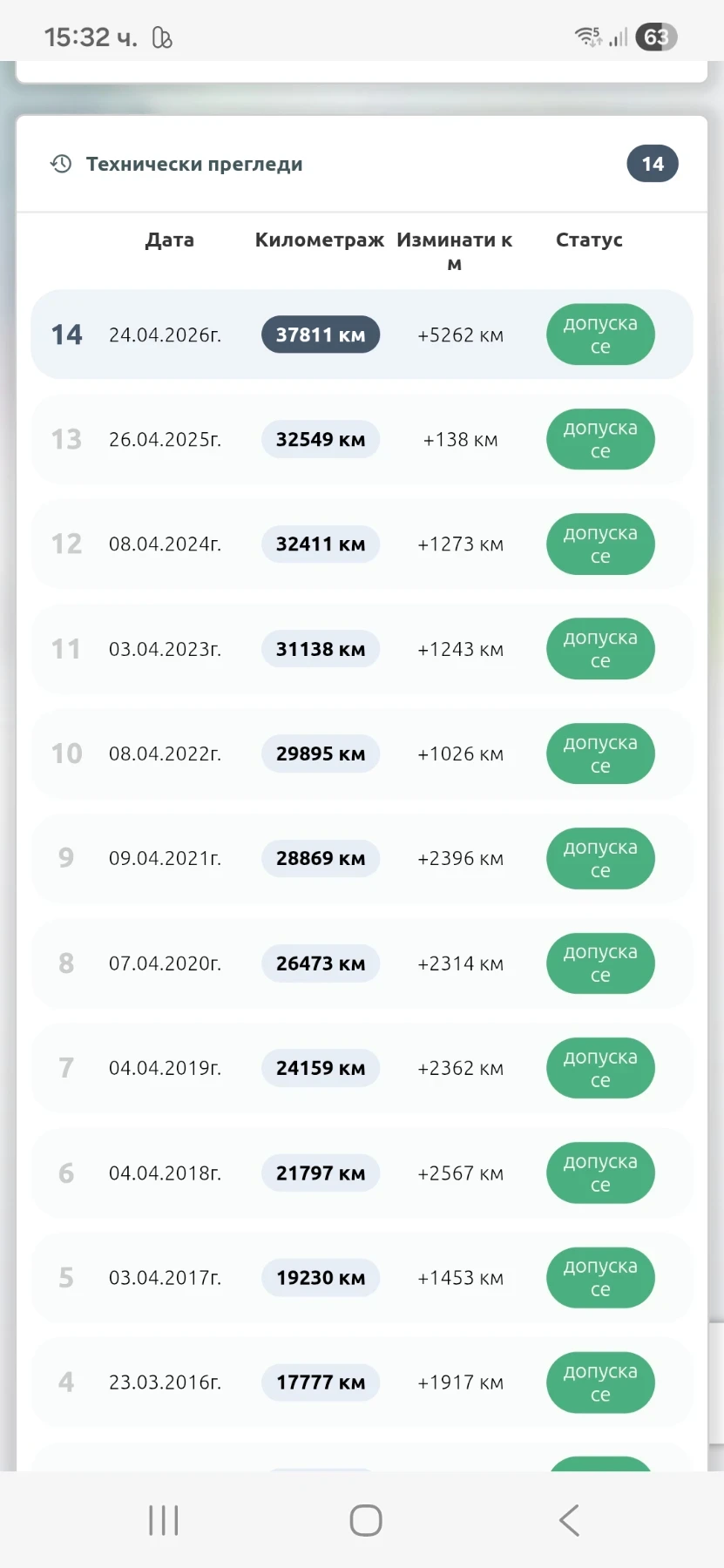
Task: Open Android recent apps button
Action: (163, 1520)
